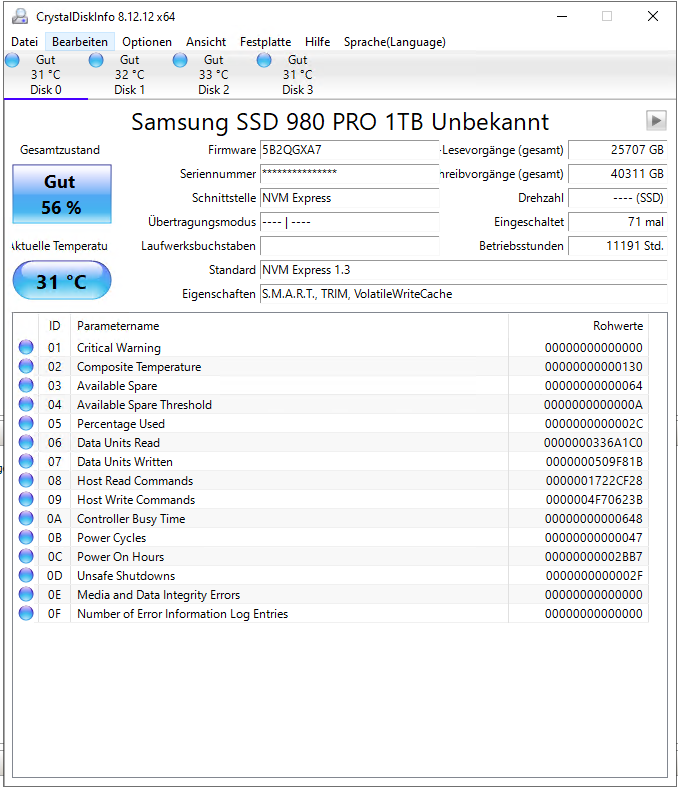Switch to Disk 1 tab label
Image resolution: width=678 pixels, height=787 pixels.
[129, 90]
